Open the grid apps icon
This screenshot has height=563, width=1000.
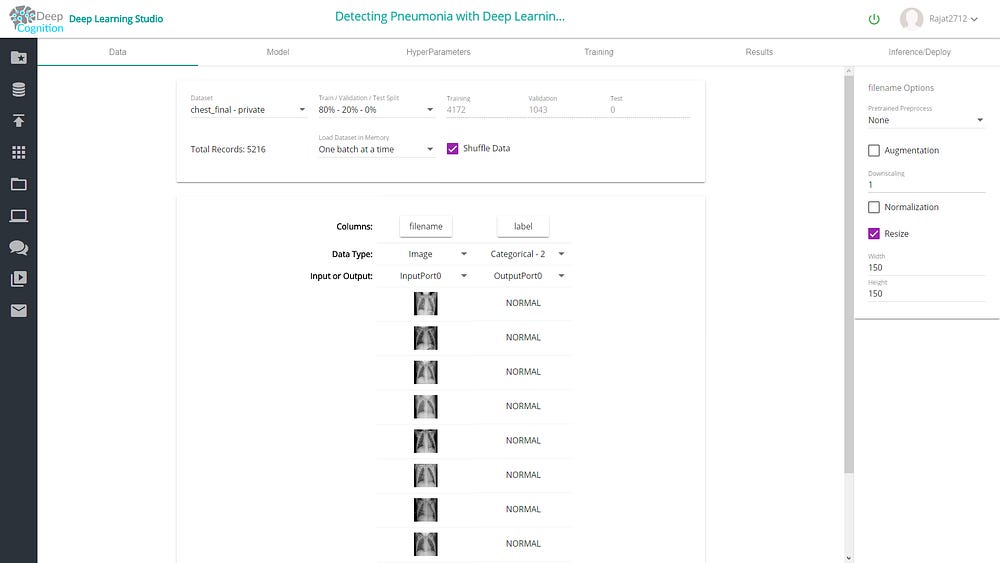[x=18, y=153]
